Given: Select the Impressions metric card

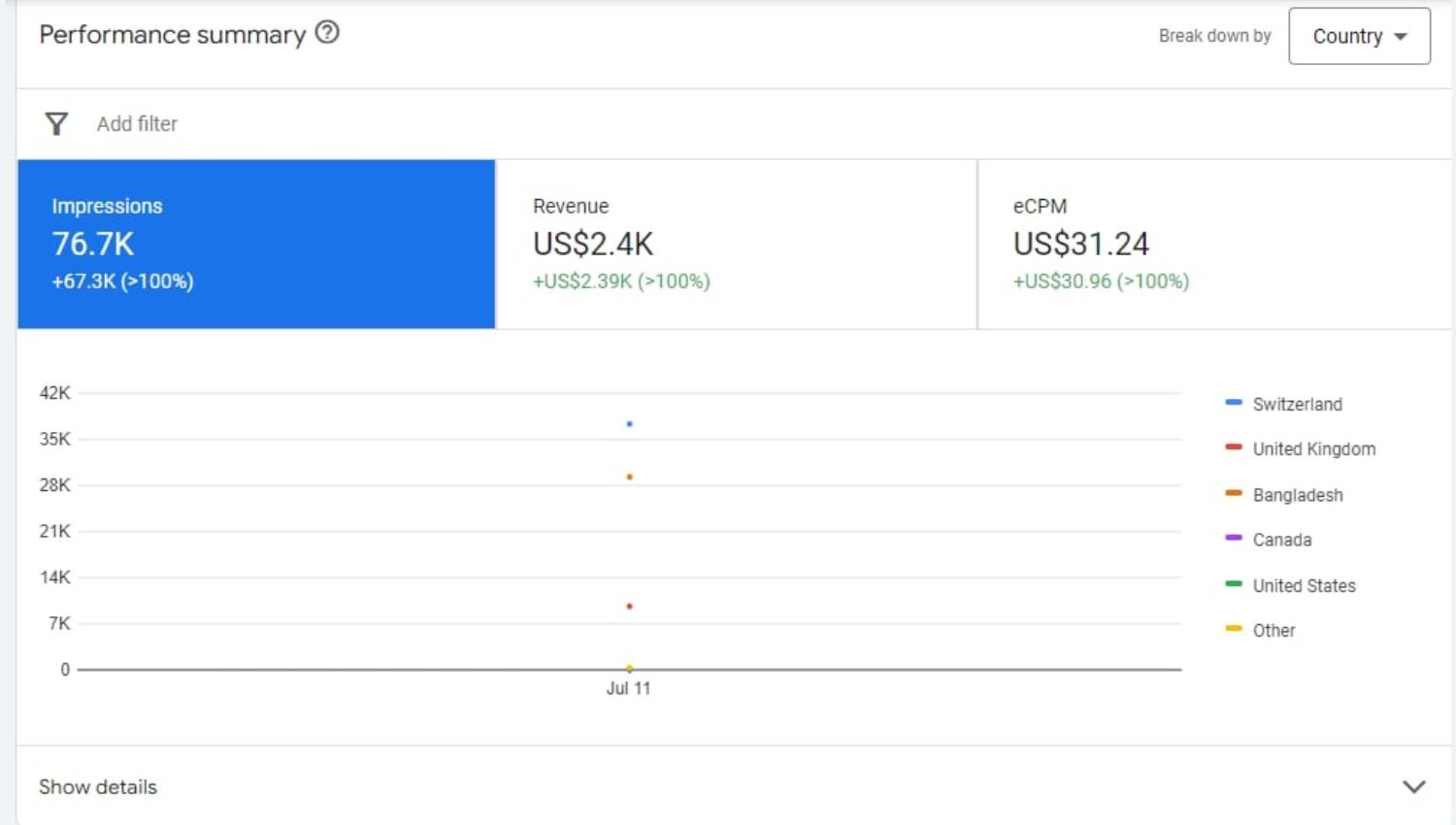Looking at the screenshot, I should coord(256,244).
